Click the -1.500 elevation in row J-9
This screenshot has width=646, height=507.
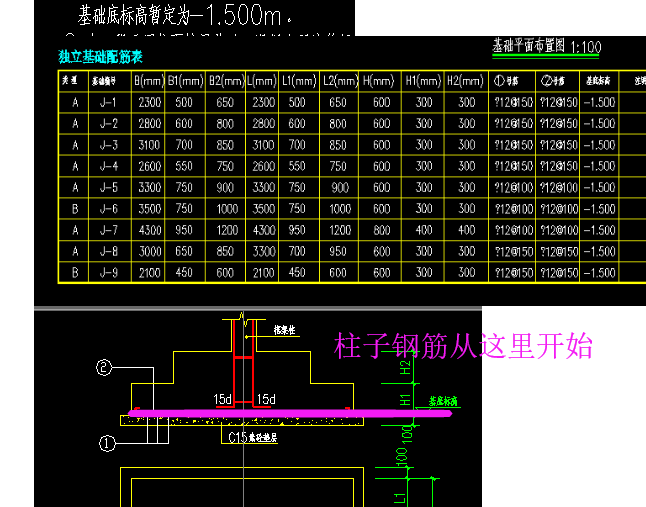pyautogui.click(x=599, y=273)
